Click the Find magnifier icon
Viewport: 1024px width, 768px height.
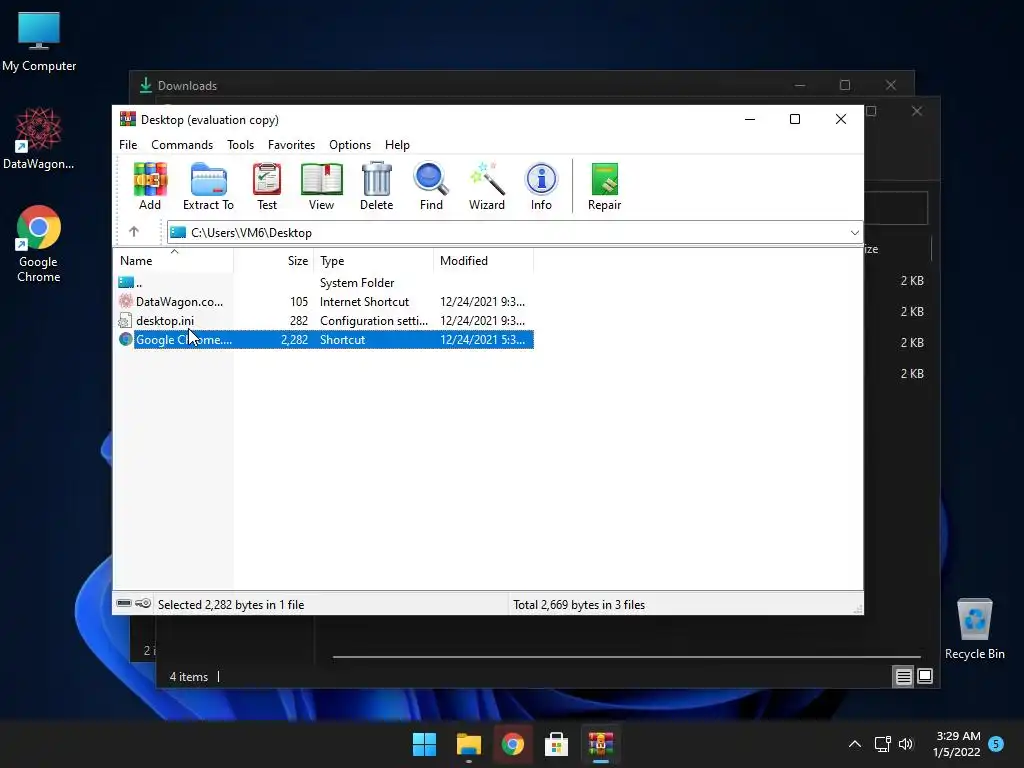(x=431, y=180)
